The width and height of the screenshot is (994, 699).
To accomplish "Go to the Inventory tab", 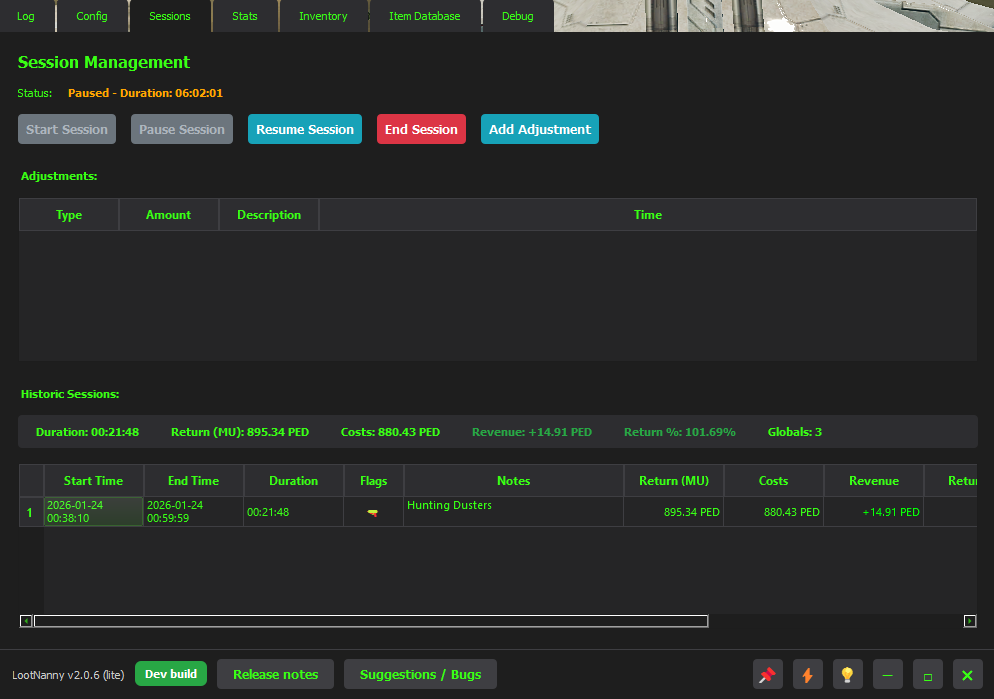I will (323, 16).
